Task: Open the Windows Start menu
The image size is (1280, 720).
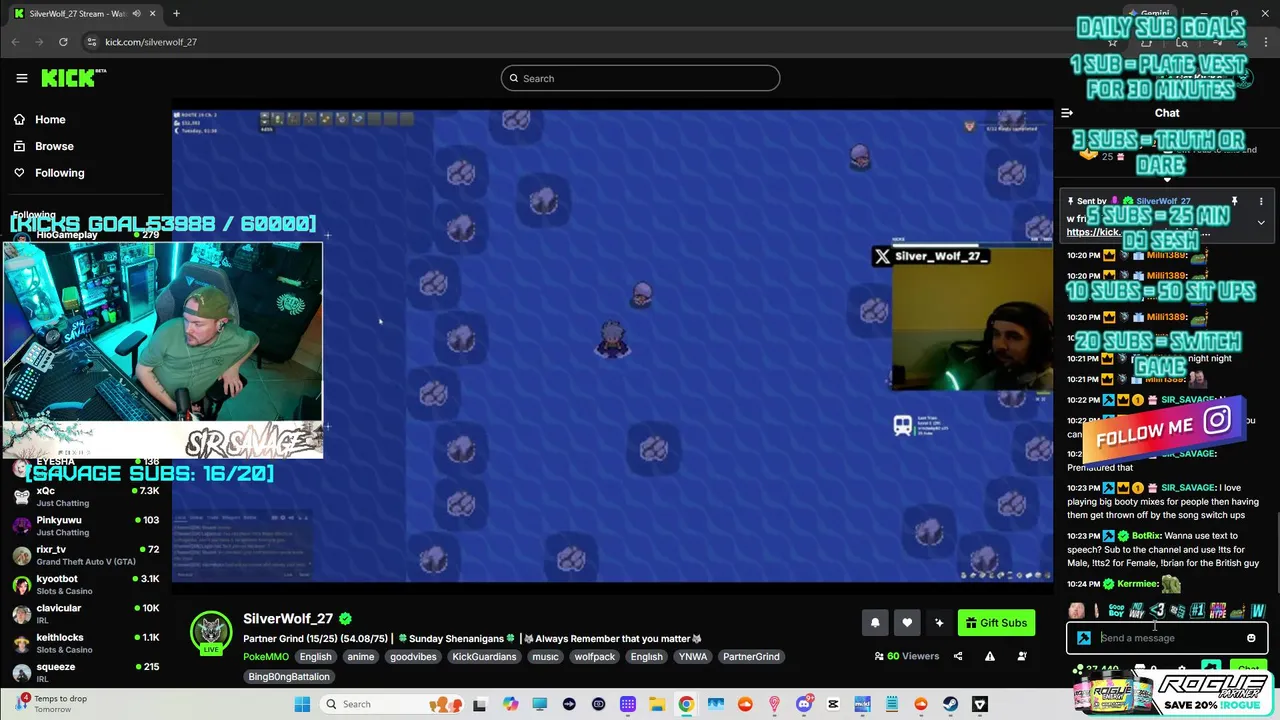Action: (x=302, y=704)
